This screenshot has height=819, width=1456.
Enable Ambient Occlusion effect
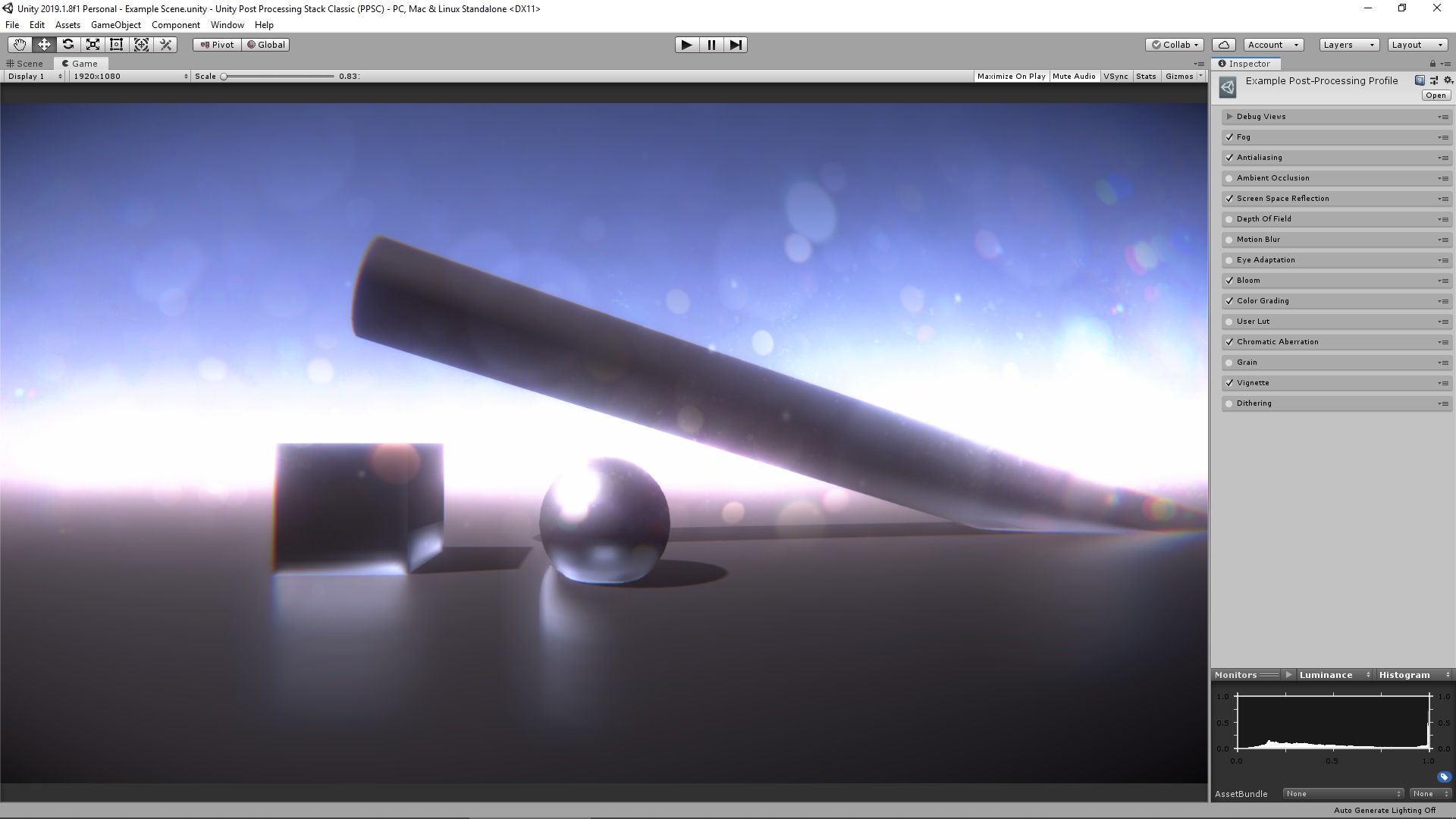click(x=1229, y=178)
